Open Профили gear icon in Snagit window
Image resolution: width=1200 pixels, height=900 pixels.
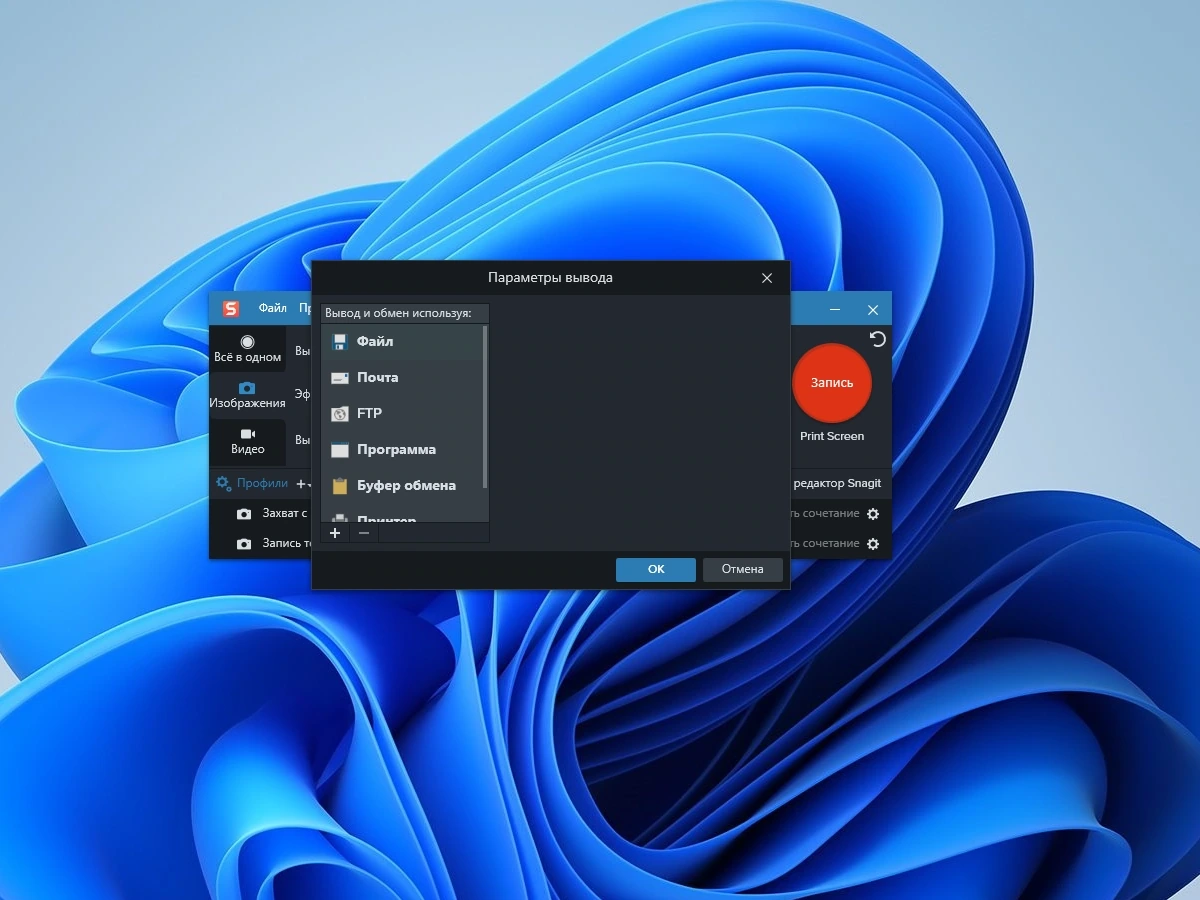click(223, 483)
